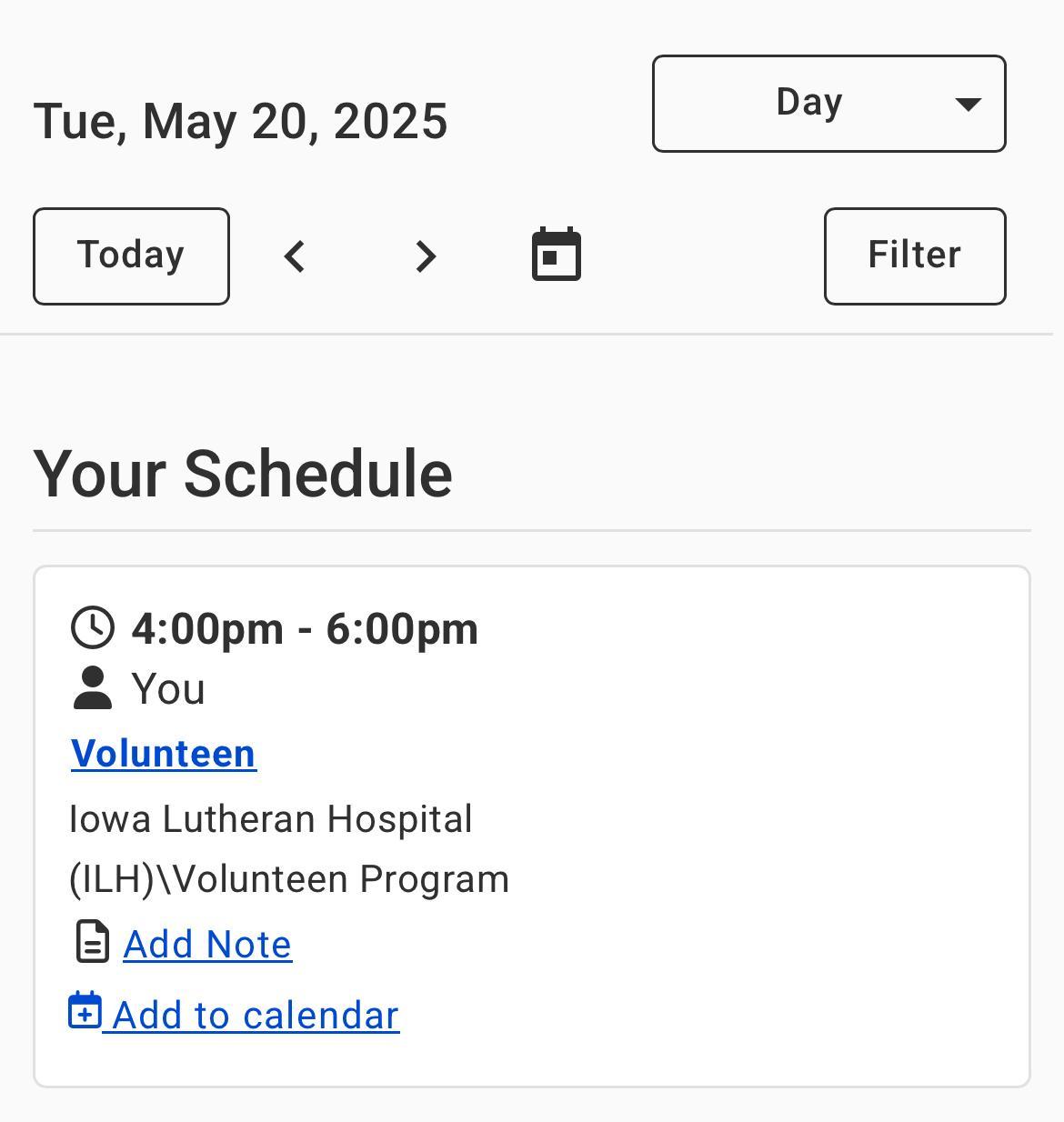Click the person icon next to You

[92, 688]
